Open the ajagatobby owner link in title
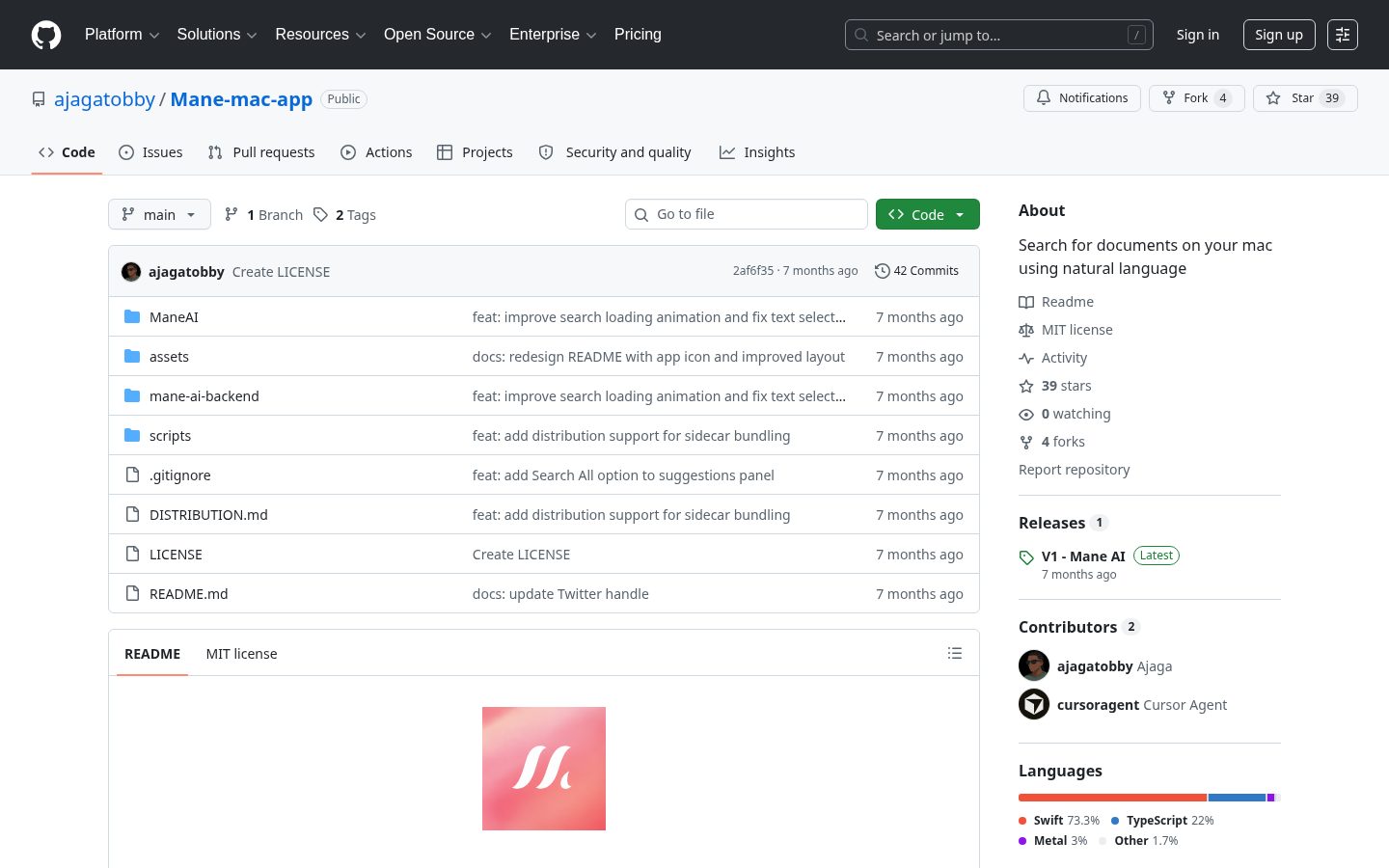The height and width of the screenshot is (868, 1389). pos(104,99)
